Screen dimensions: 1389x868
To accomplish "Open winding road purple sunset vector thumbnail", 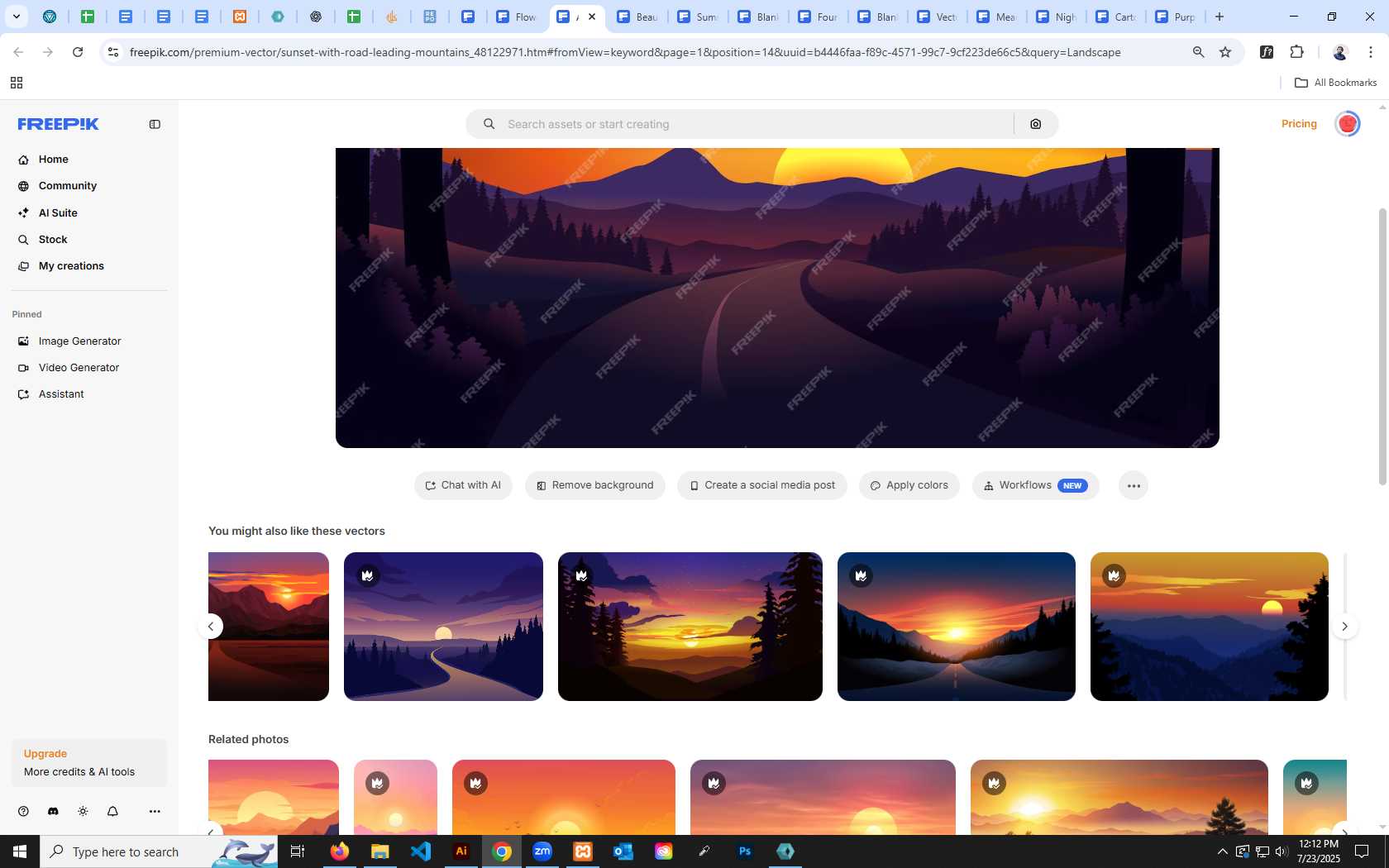I will [x=443, y=627].
